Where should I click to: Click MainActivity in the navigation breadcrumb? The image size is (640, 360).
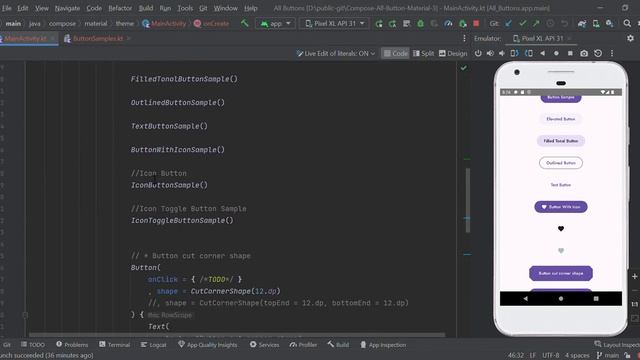pyautogui.click(x=164, y=24)
